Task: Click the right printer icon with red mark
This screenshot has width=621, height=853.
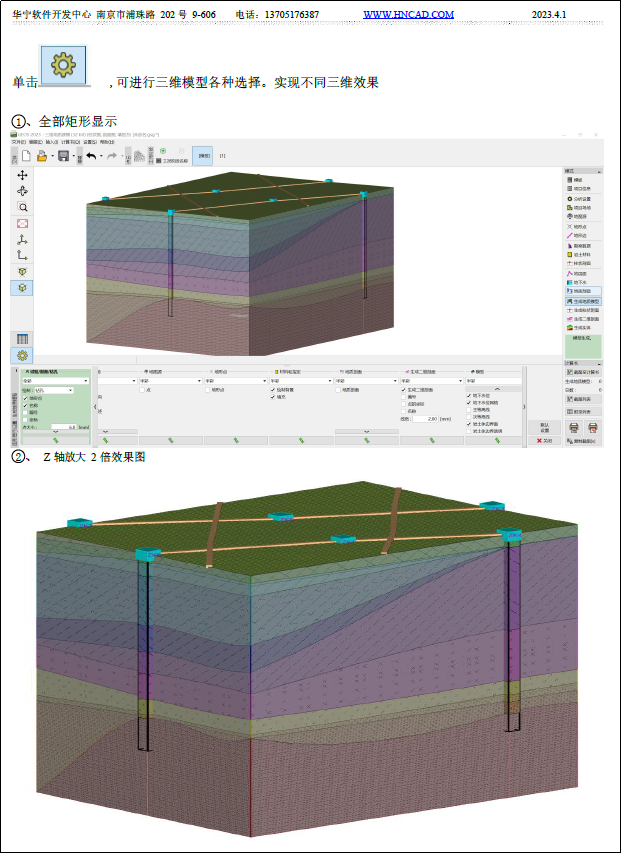Action: tap(593, 428)
